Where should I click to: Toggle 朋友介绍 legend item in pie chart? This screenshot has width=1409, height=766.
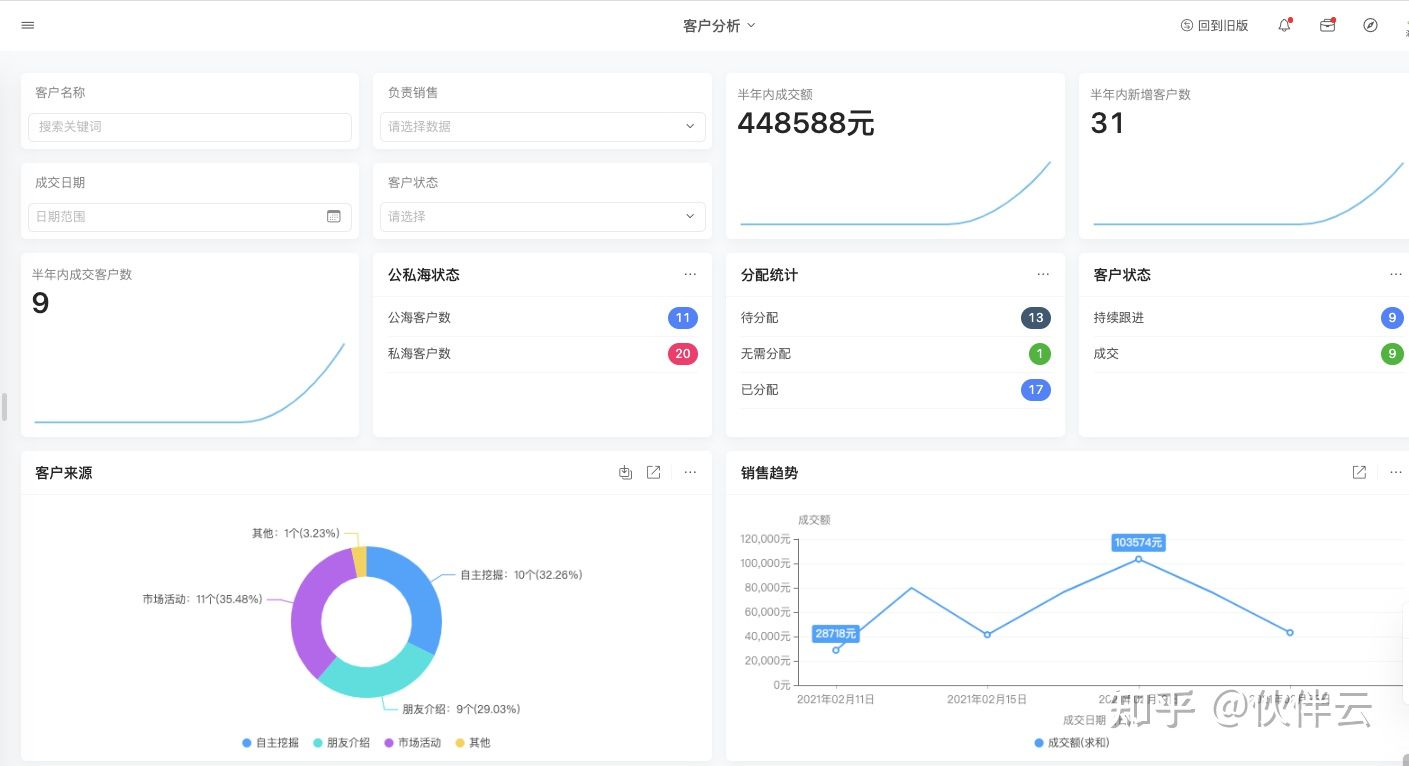(x=341, y=743)
